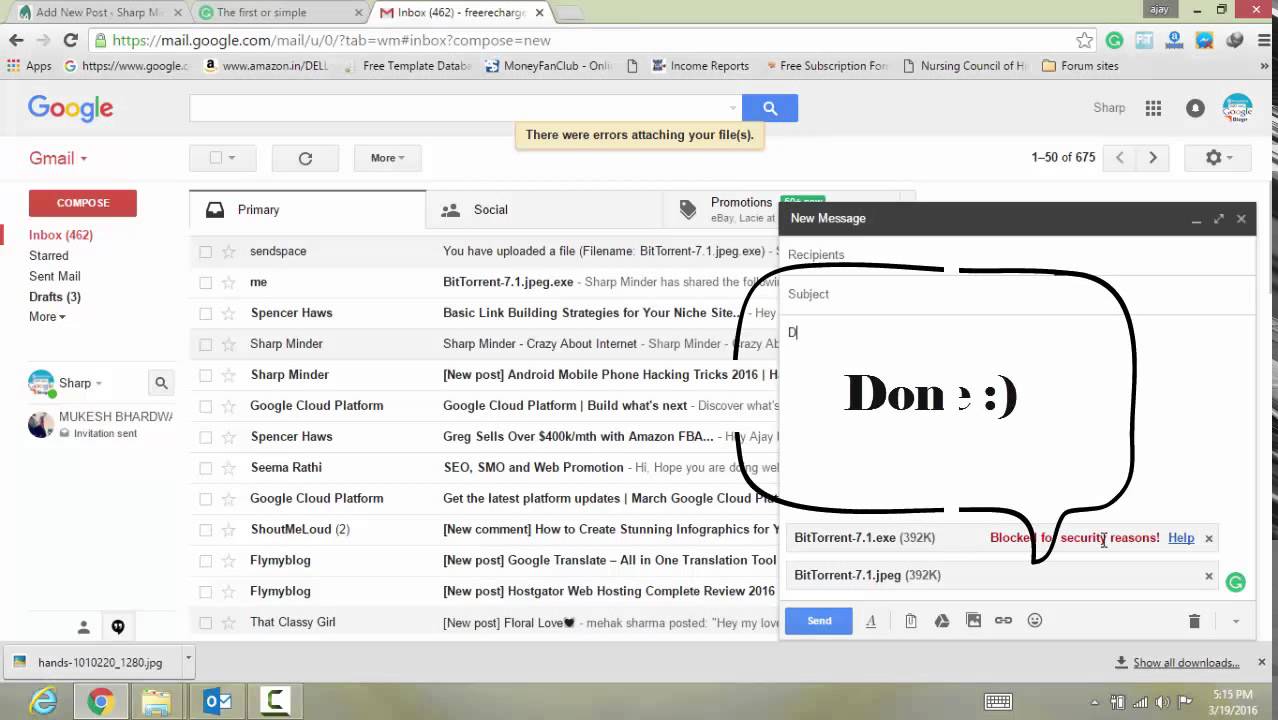The image size is (1278, 720).
Task: Open Hangouts conversations icon
Action: coord(118,627)
